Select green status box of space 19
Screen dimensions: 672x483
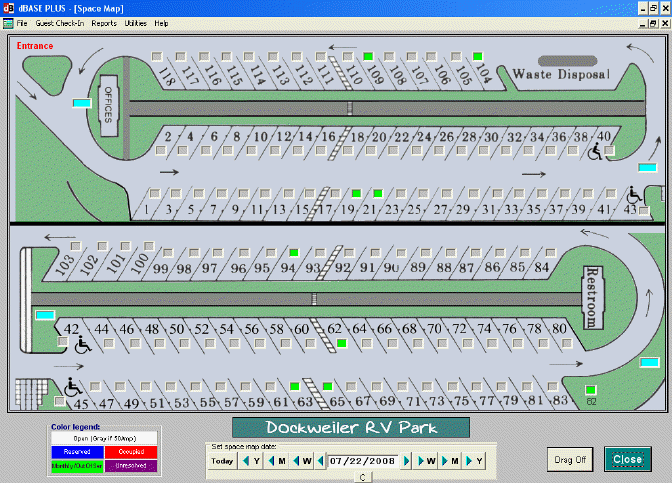(x=356, y=193)
